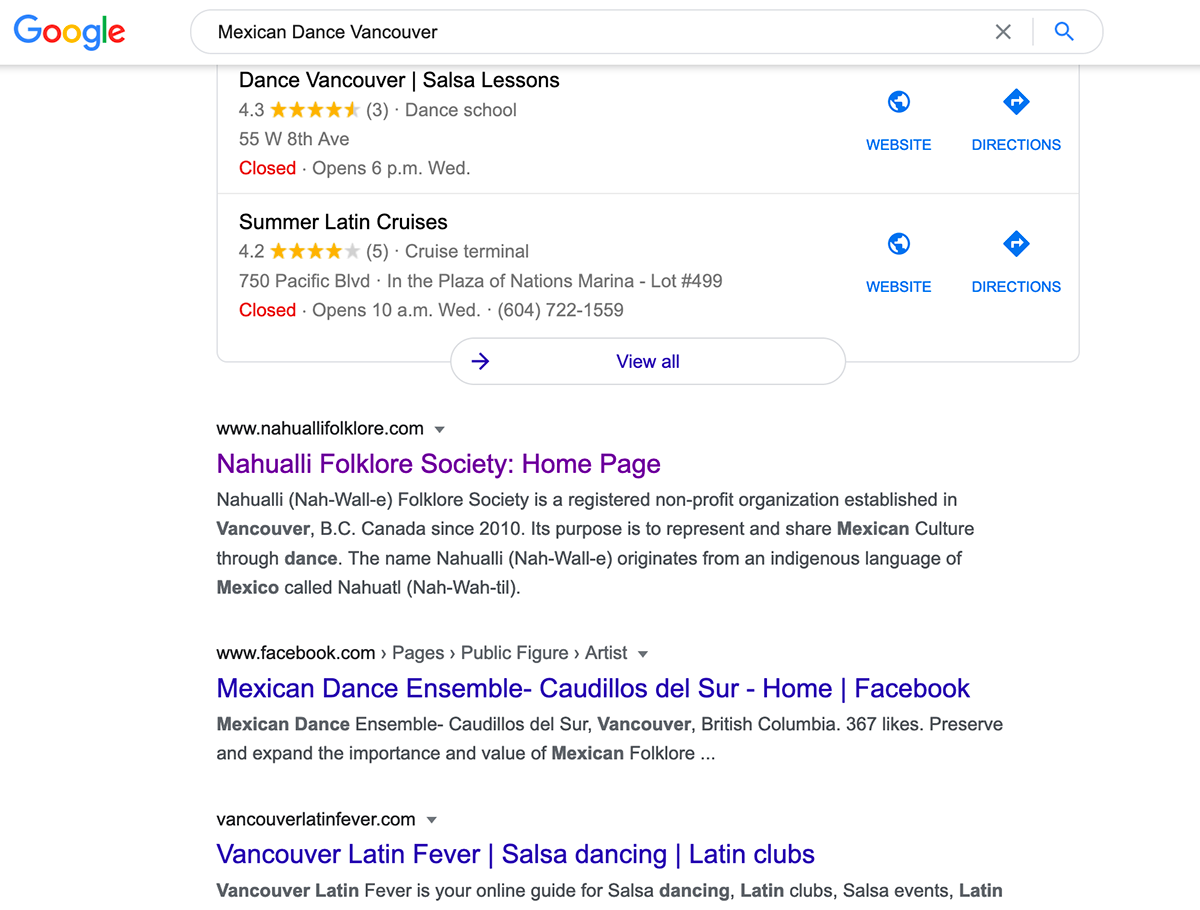The image size is (1200, 910).
Task: Get directions icon for Summer Latin Cruises
Action: click(1016, 244)
